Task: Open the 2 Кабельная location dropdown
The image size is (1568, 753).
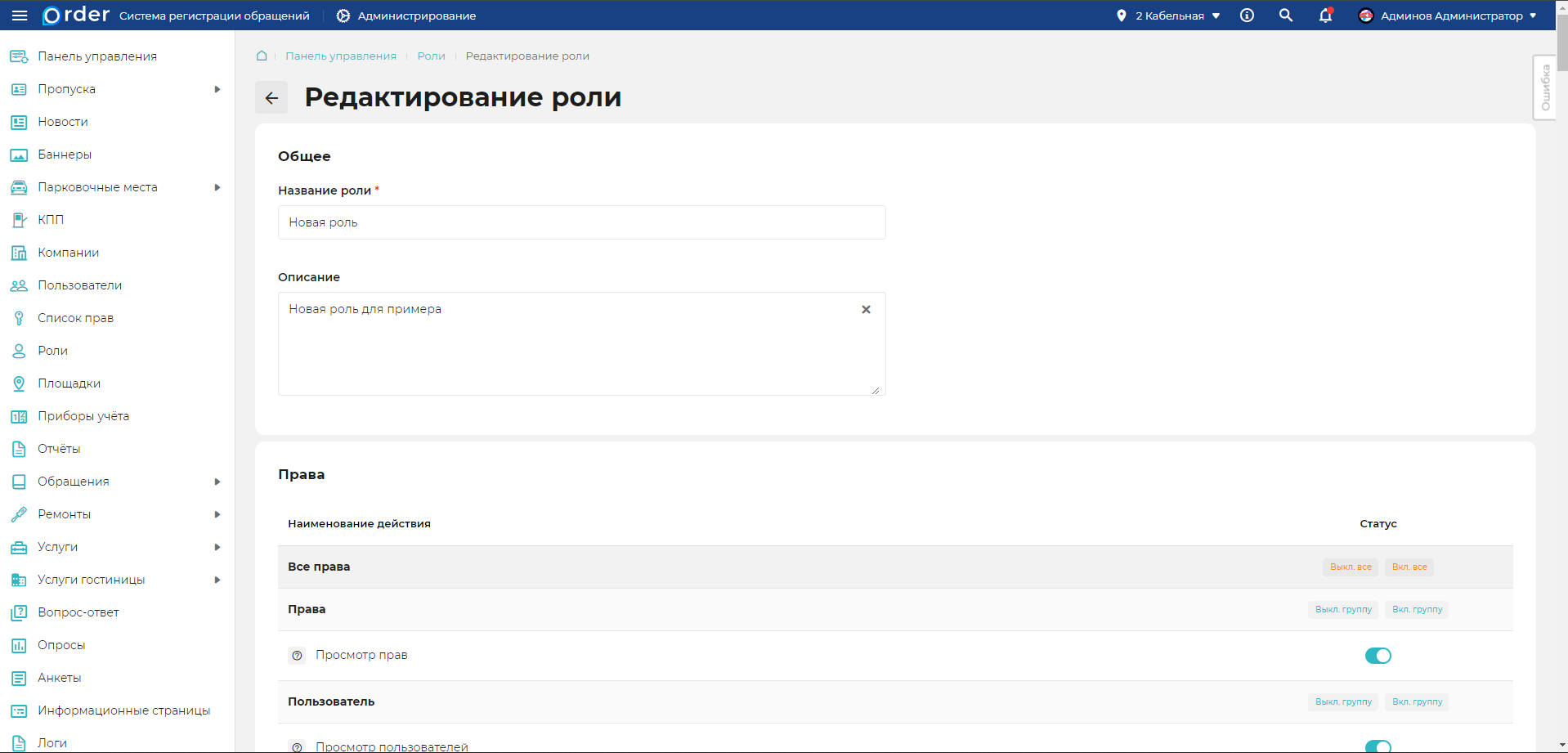Action: point(1169,16)
